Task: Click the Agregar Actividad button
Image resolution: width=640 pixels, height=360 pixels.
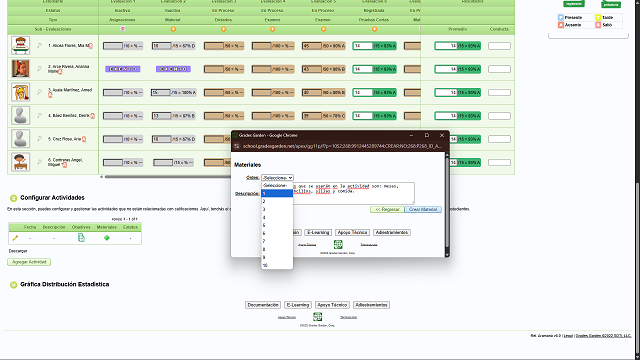Action: pos(29,262)
